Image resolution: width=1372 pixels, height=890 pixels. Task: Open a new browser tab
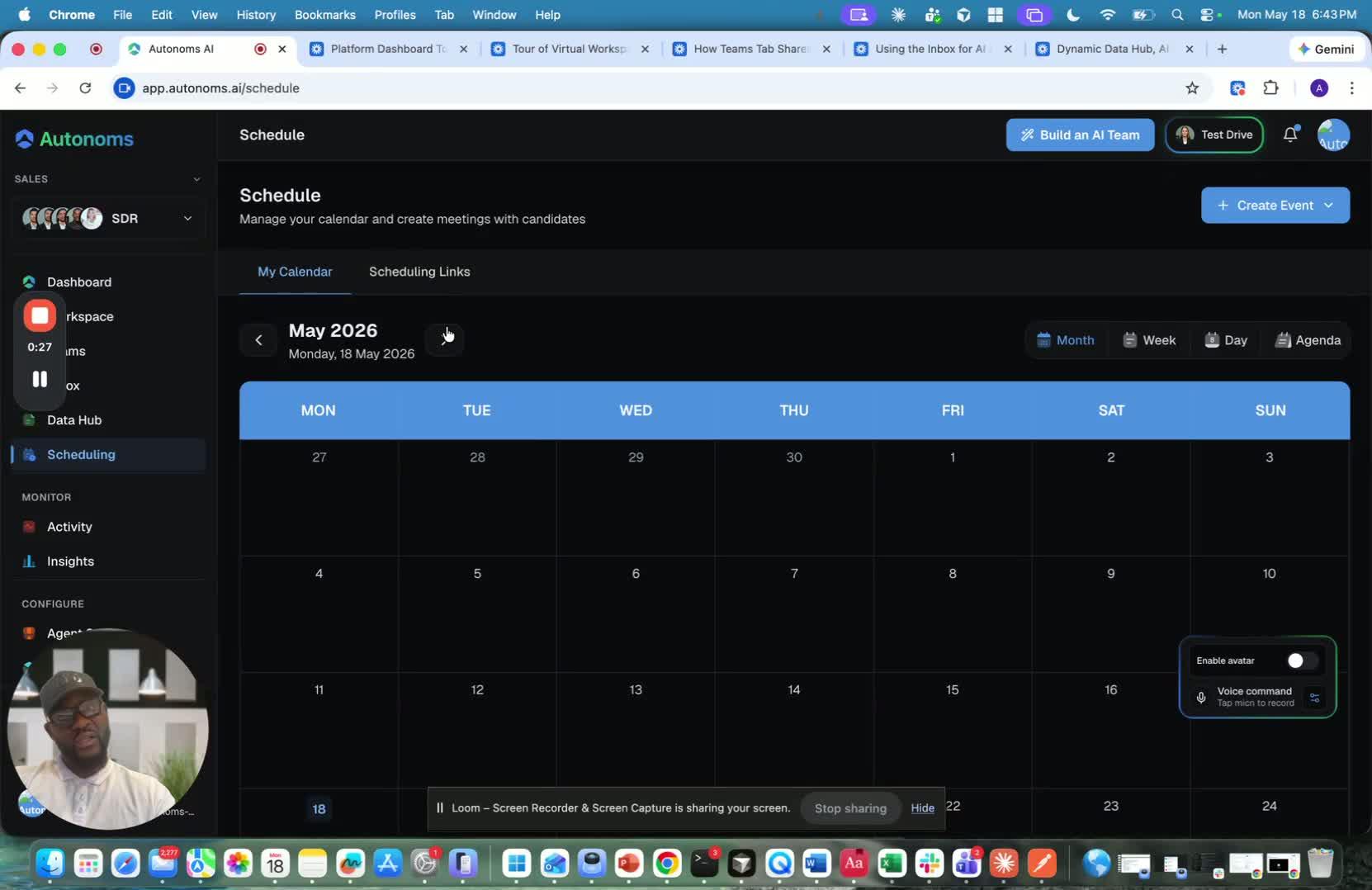pyautogui.click(x=1222, y=49)
